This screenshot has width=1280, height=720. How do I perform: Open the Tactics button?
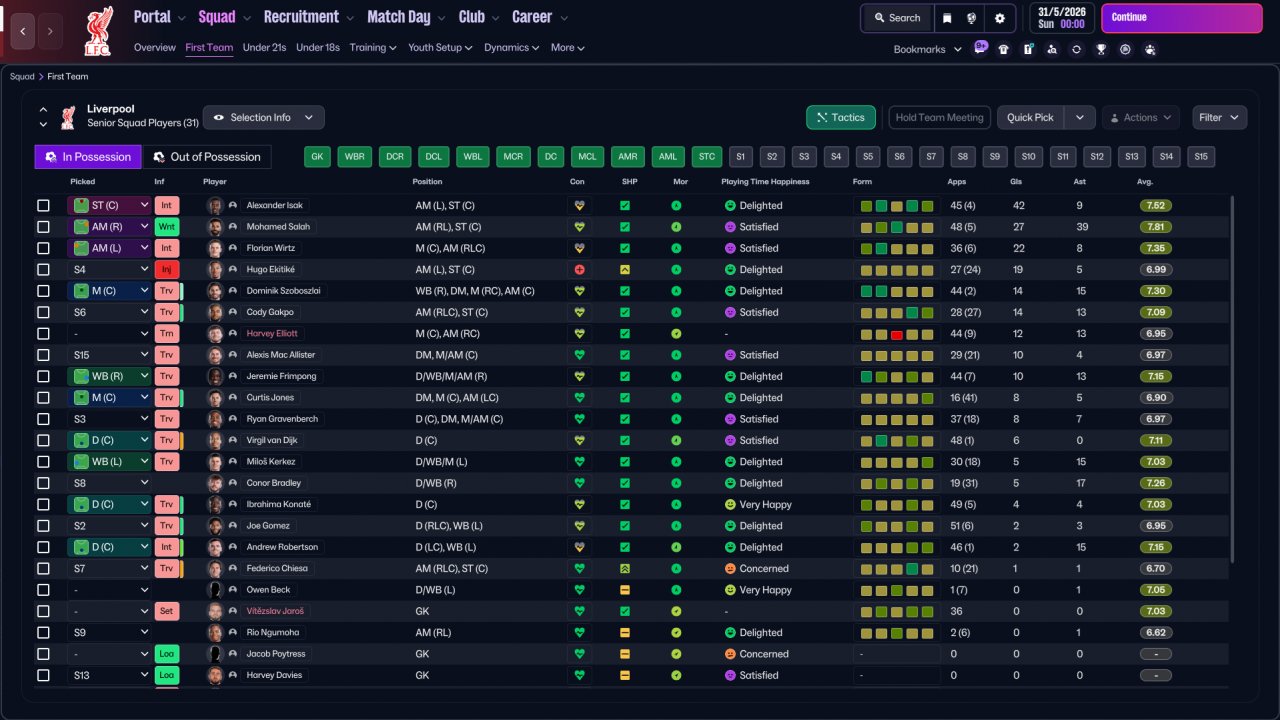pos(841,118)
